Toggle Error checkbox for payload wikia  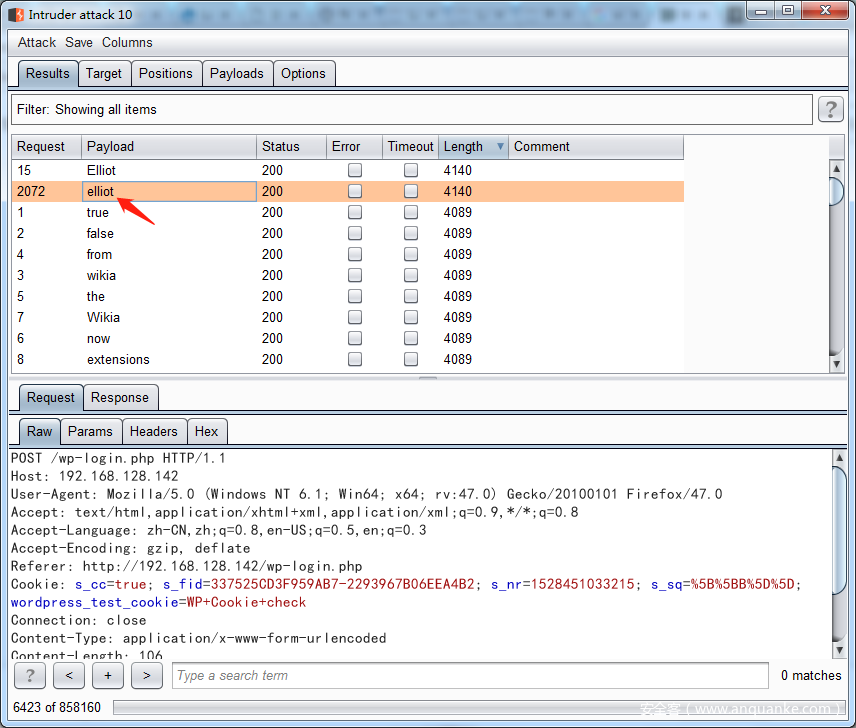(355, 276)
